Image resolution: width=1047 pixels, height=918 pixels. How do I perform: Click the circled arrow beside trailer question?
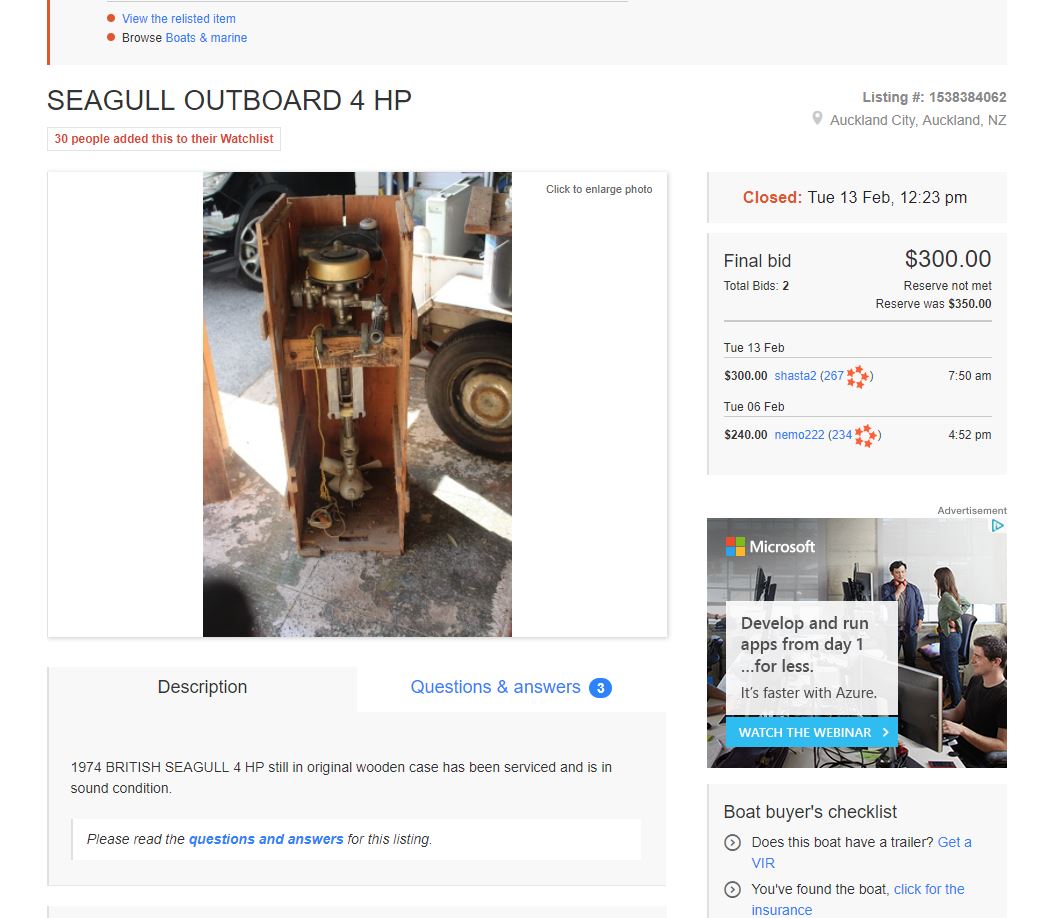tap(732, 843)
